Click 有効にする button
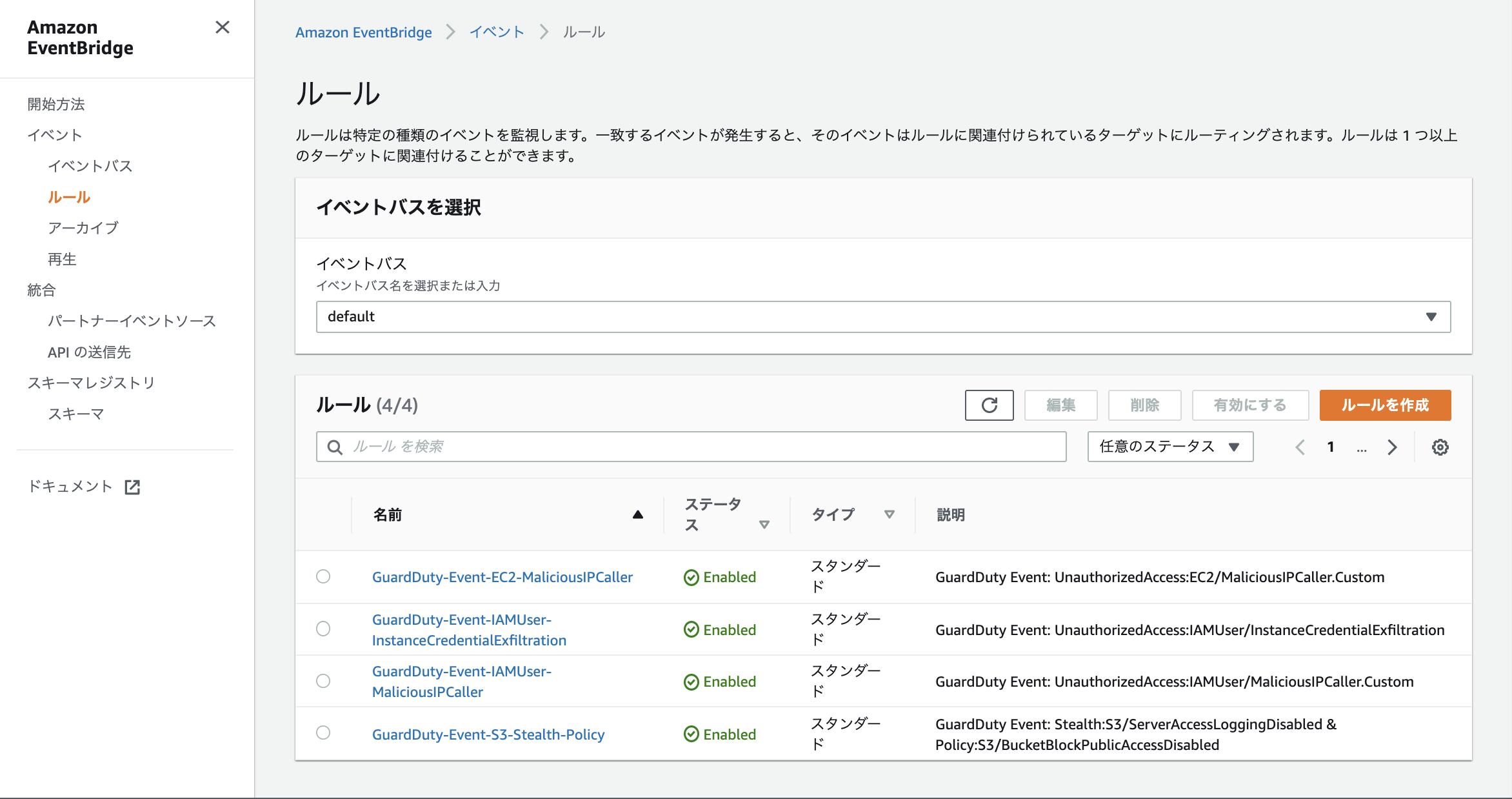This screenshot has width=1512, height=799. pos(1250,405)
